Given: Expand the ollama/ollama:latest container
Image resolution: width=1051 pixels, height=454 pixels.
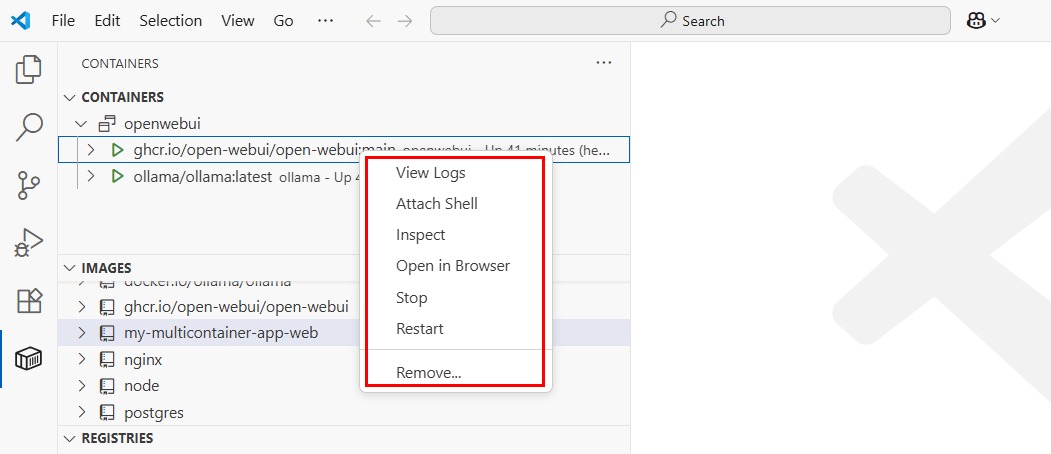Looking at the screenshot, I should pyautogui.click(x=91, y=176).
